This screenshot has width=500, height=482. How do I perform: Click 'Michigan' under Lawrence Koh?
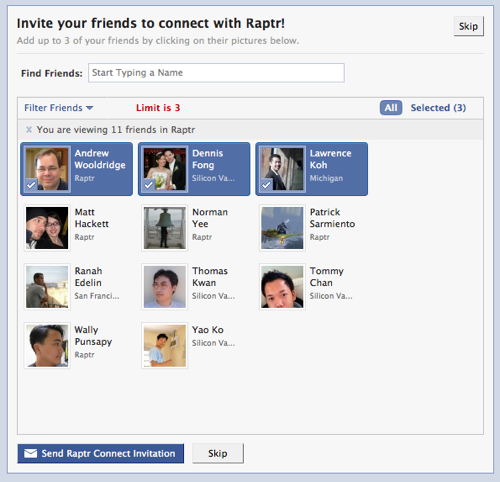click(x=326, y=178)
